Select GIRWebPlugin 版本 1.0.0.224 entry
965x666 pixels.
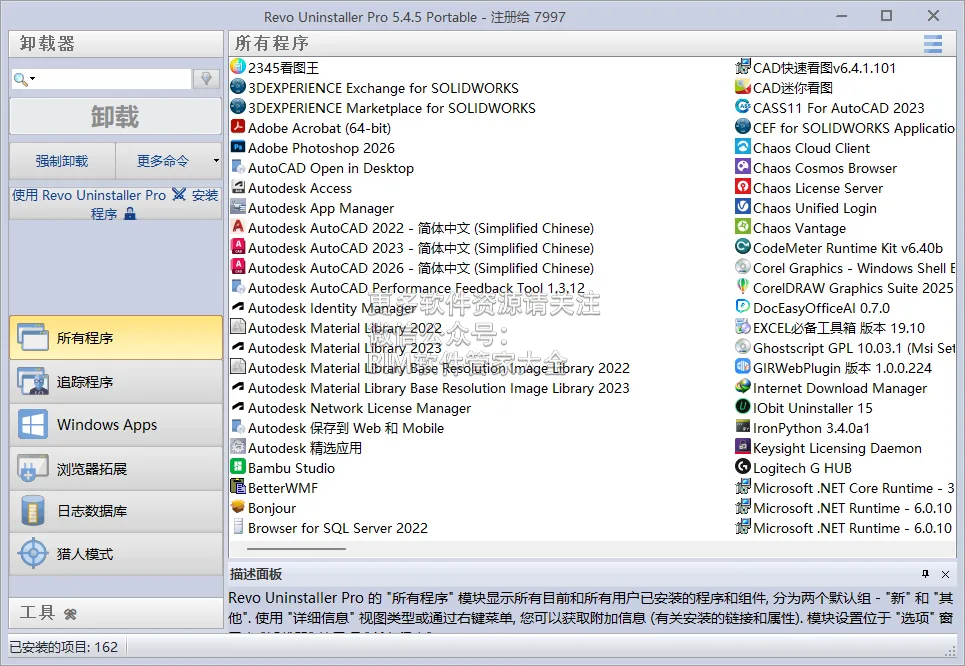pos(834,367)
